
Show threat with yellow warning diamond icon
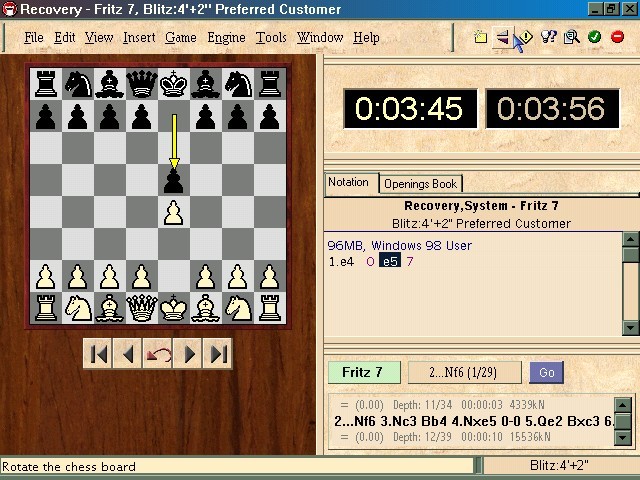click(x=526, y=37)
